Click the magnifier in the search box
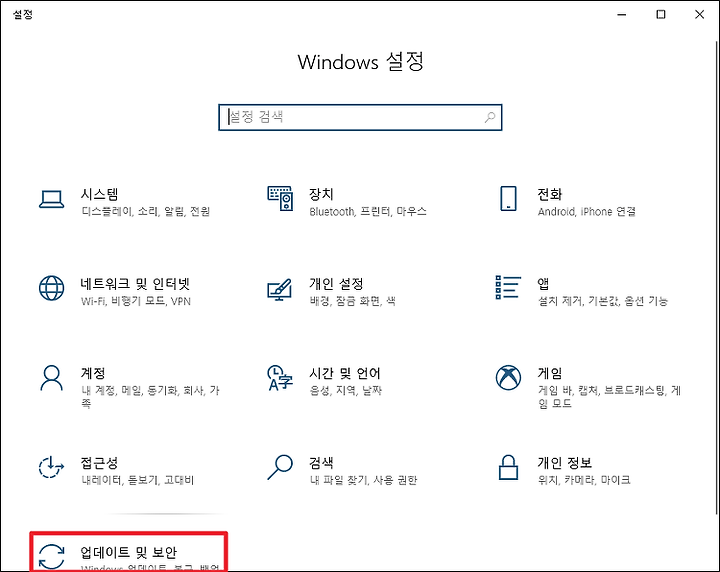Image resolution: width=720 pixels, height=572 pixels. pyautogui.click(x=490, y=118)
